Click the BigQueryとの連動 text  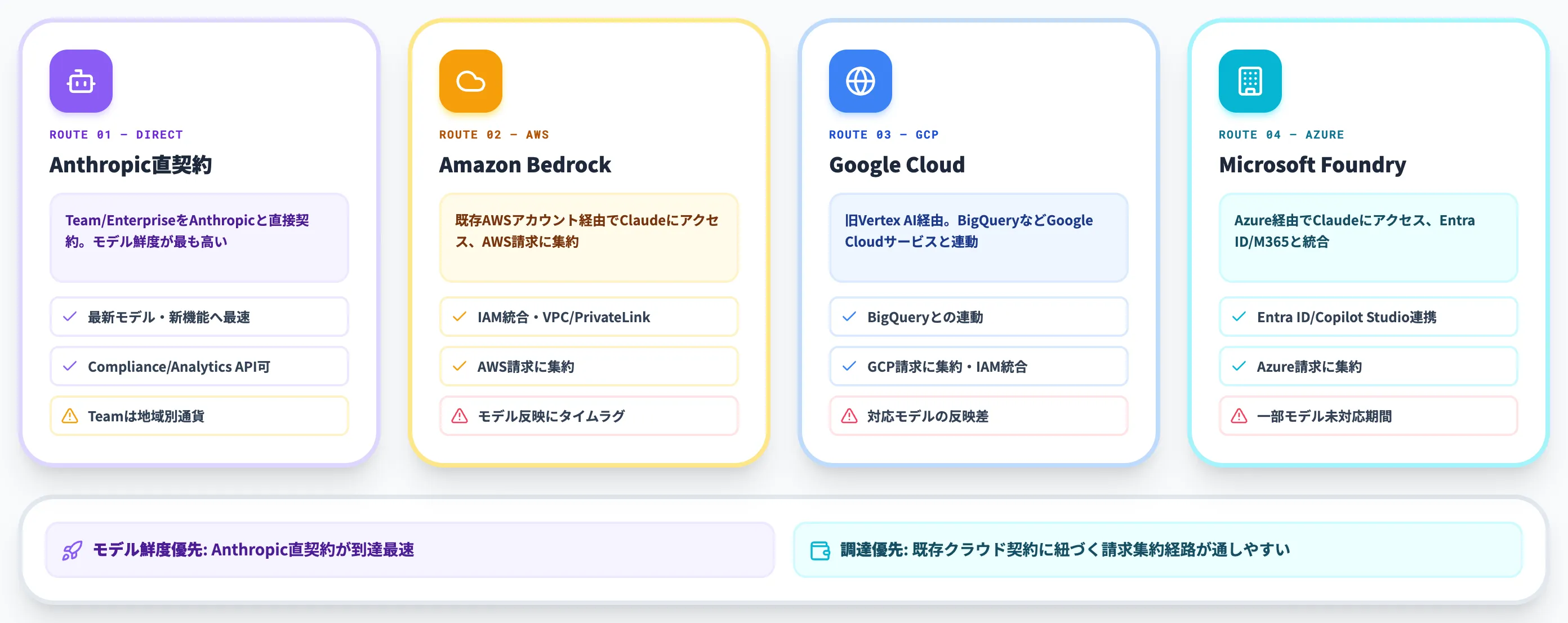tap(925, 317)
